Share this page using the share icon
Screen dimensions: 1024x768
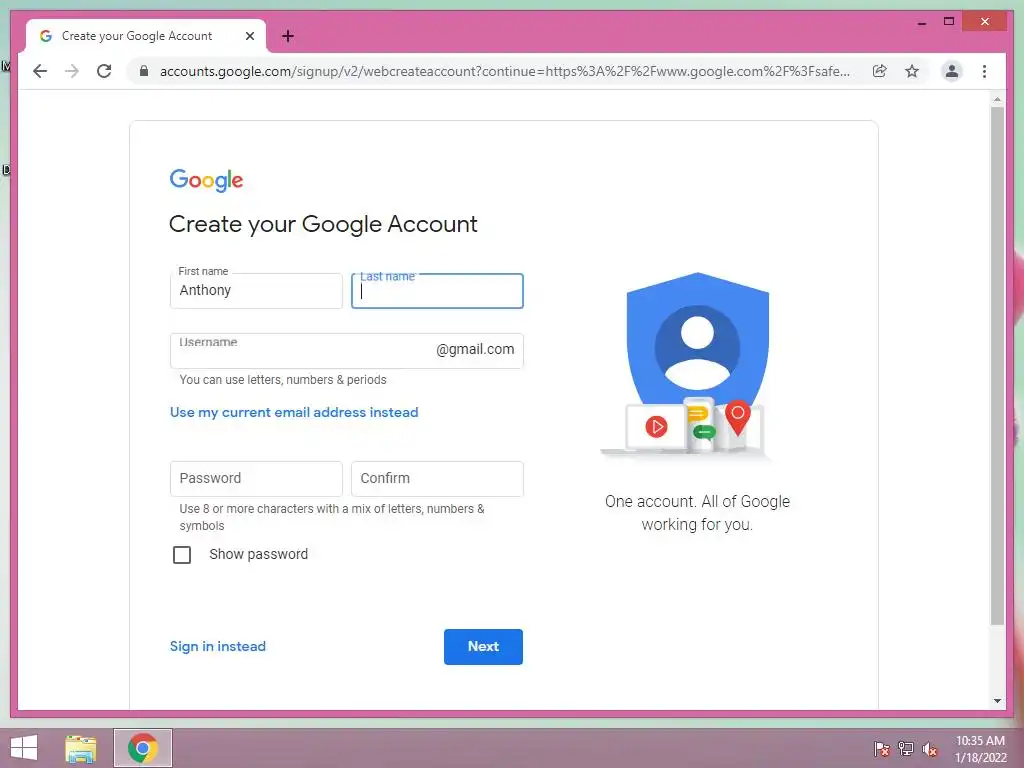(x=880, y=71)
